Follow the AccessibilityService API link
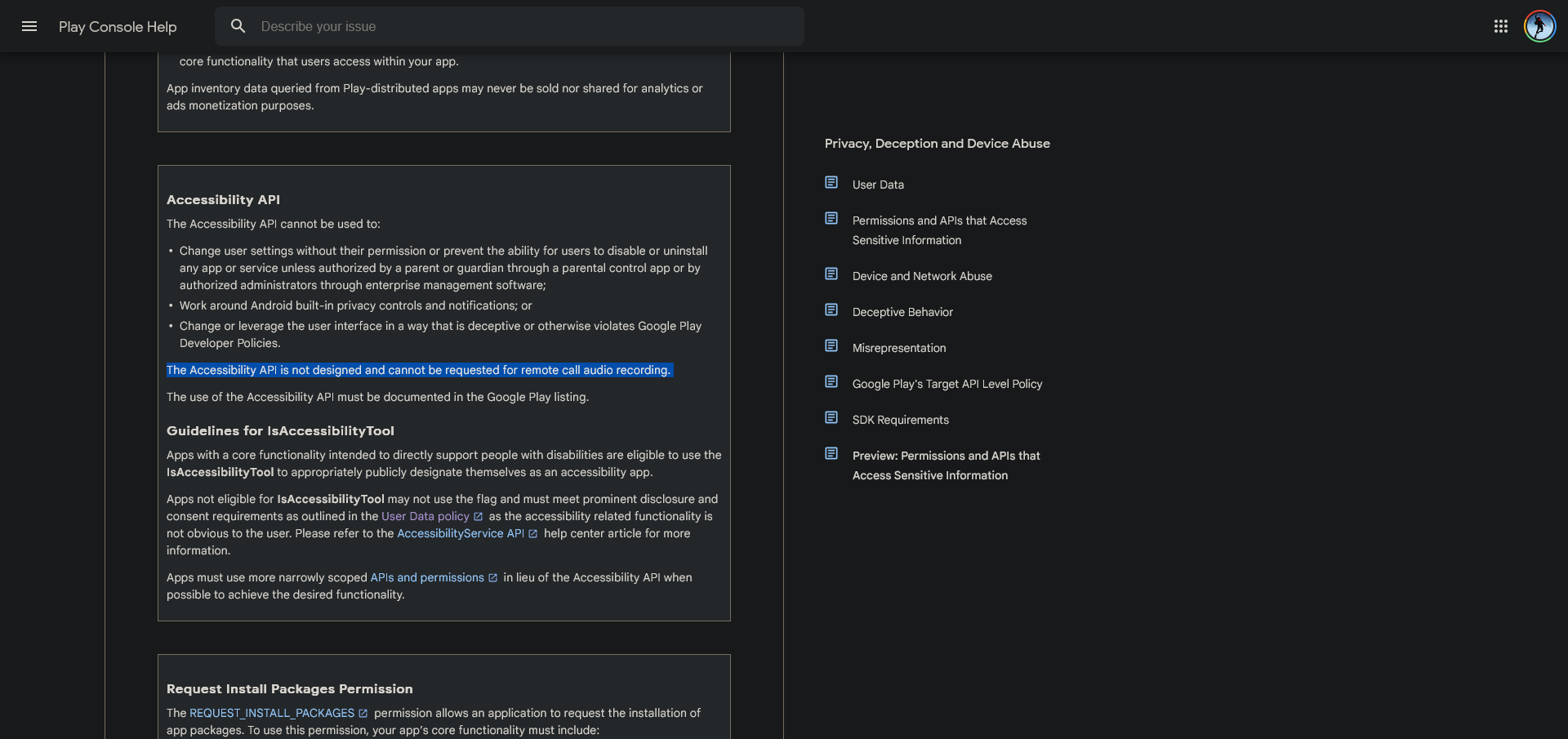Image resolution: width=1568 pixels, height=739 pixels. [x=460, y=533]
